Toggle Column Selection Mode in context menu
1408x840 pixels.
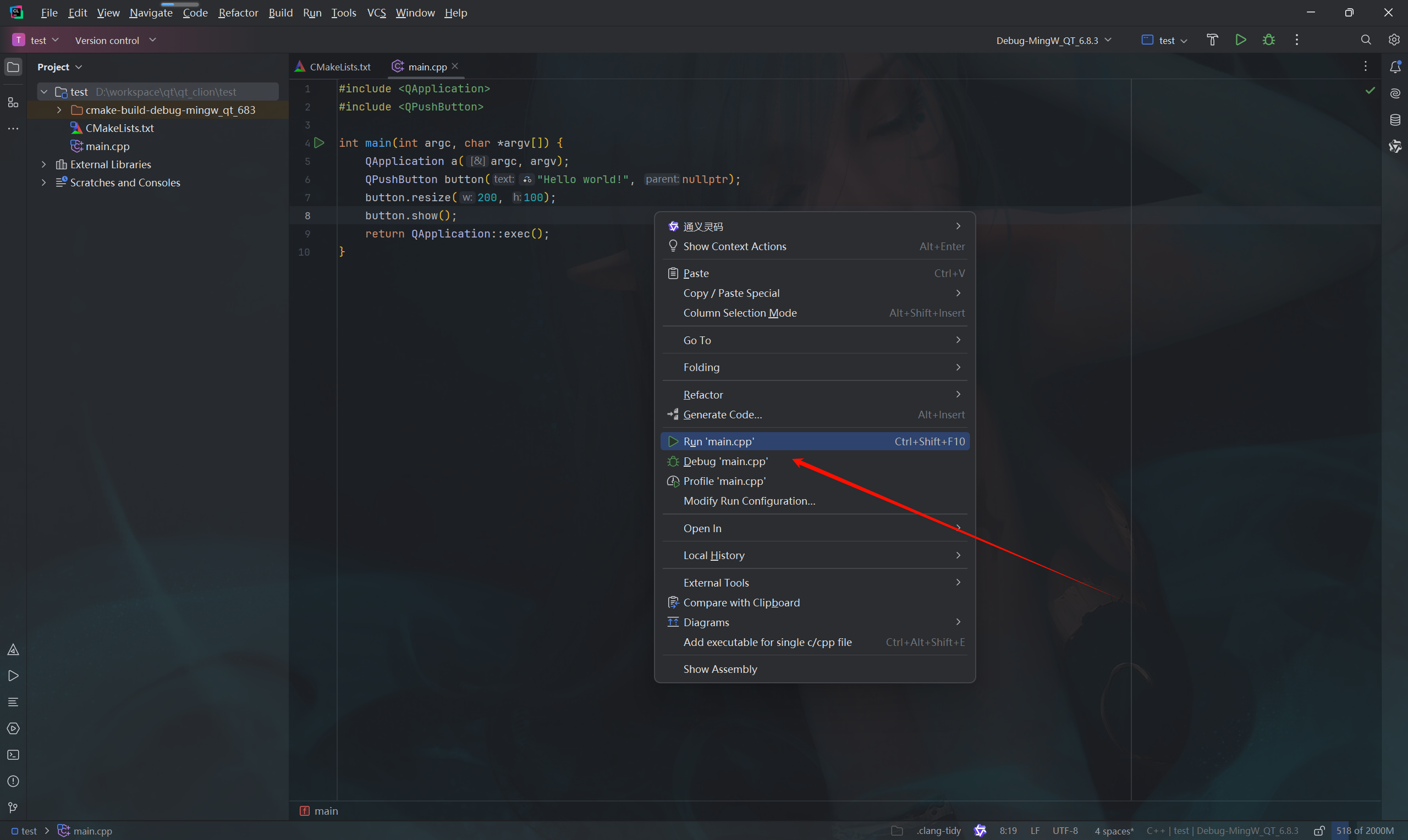(739, 313)
